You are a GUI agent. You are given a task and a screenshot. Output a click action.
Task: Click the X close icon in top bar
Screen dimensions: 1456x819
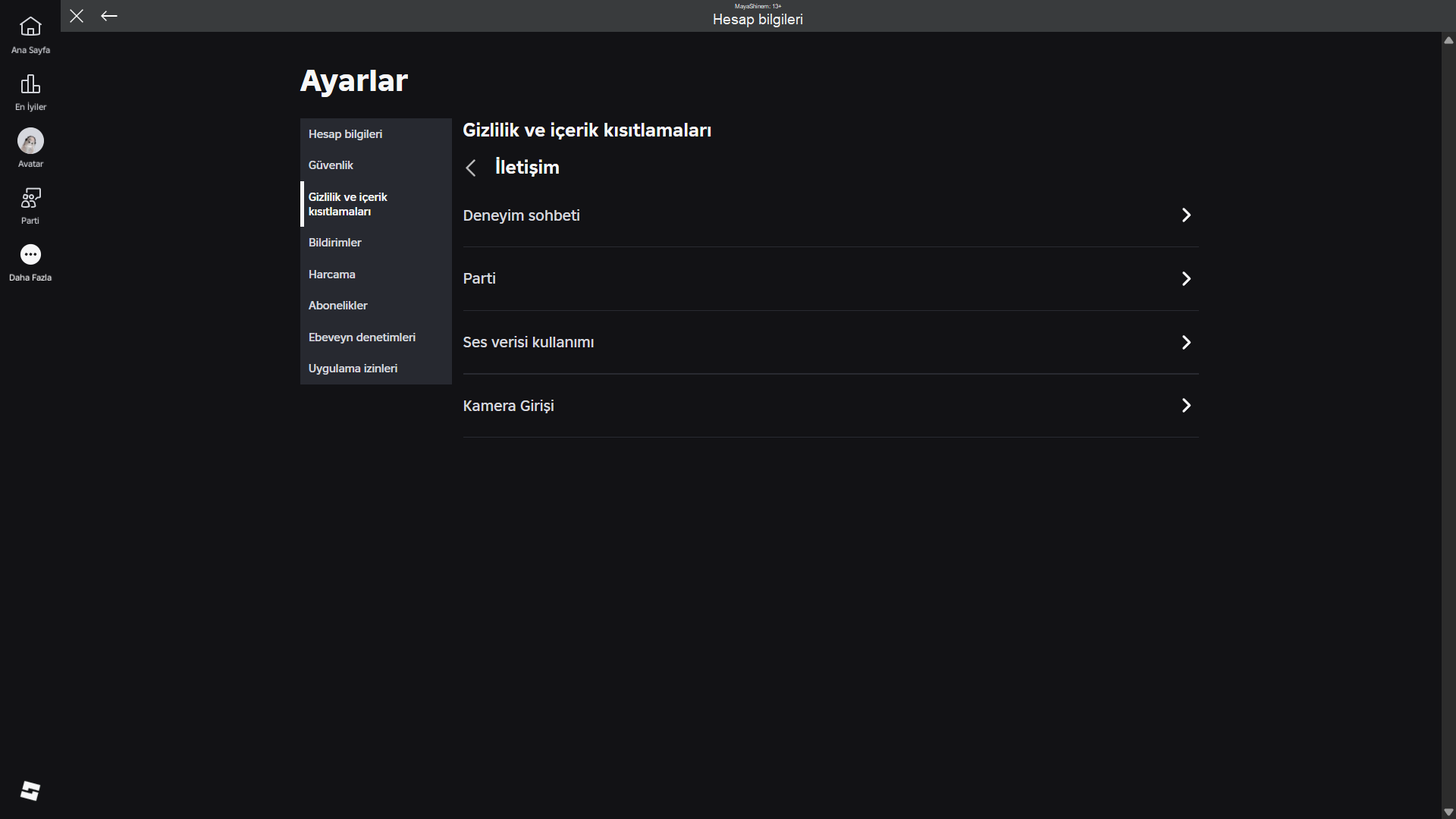(x=77, y=16)
